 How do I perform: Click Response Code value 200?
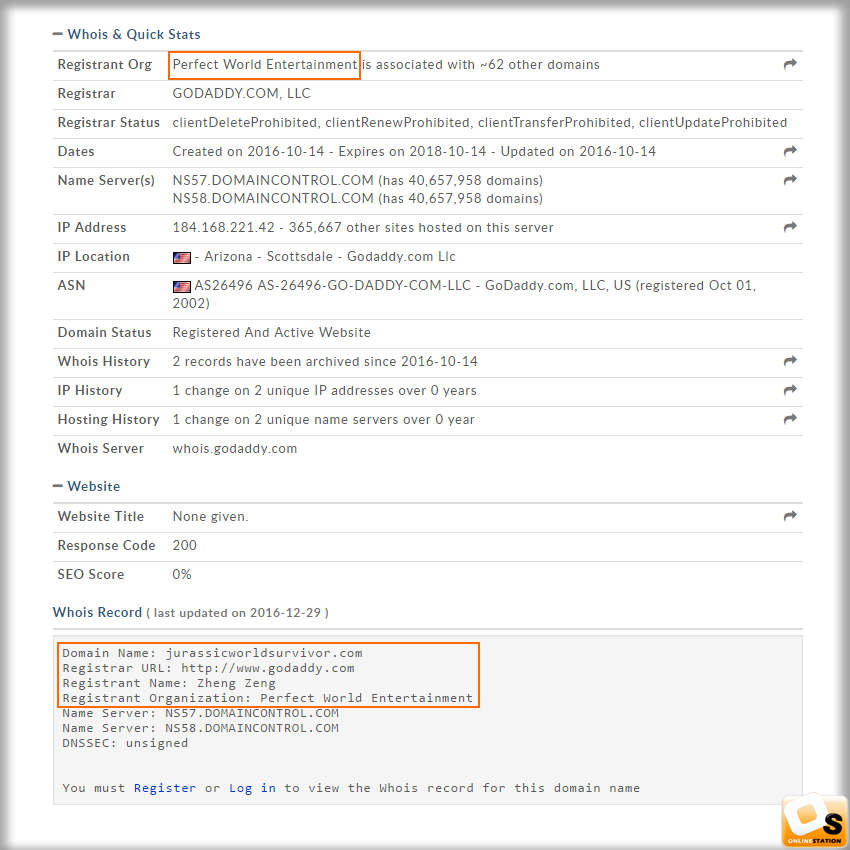click(184, 545)
